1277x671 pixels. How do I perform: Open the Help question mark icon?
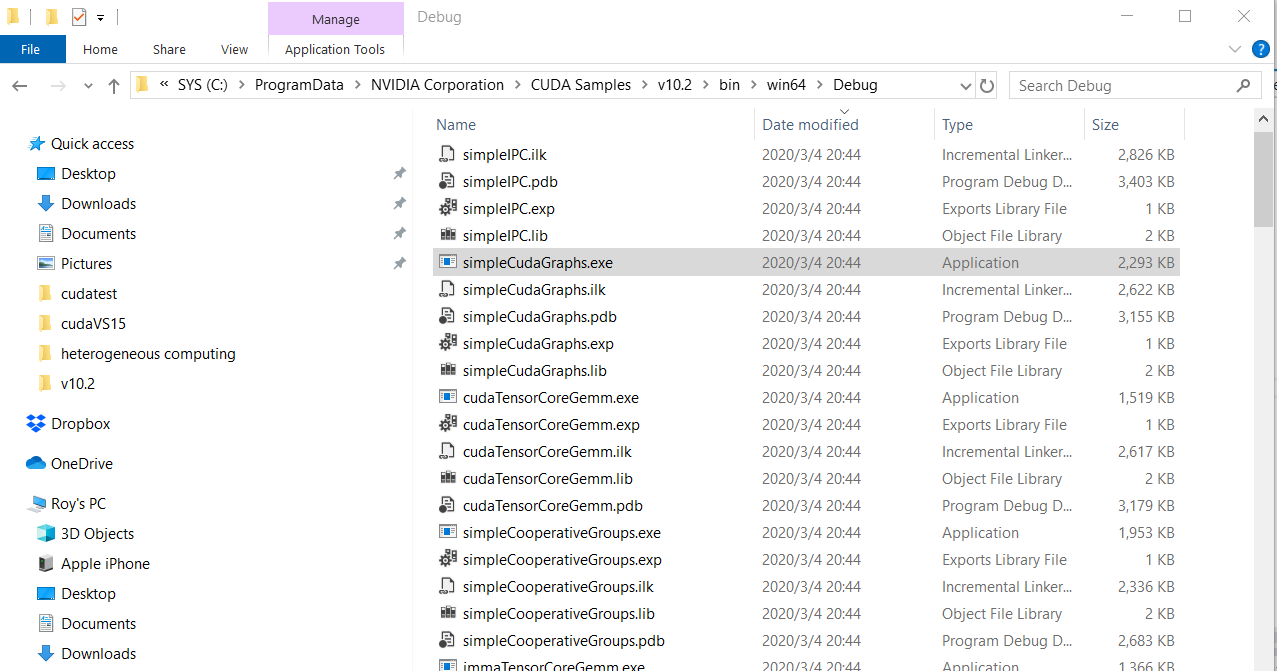tap(1260, 49)
